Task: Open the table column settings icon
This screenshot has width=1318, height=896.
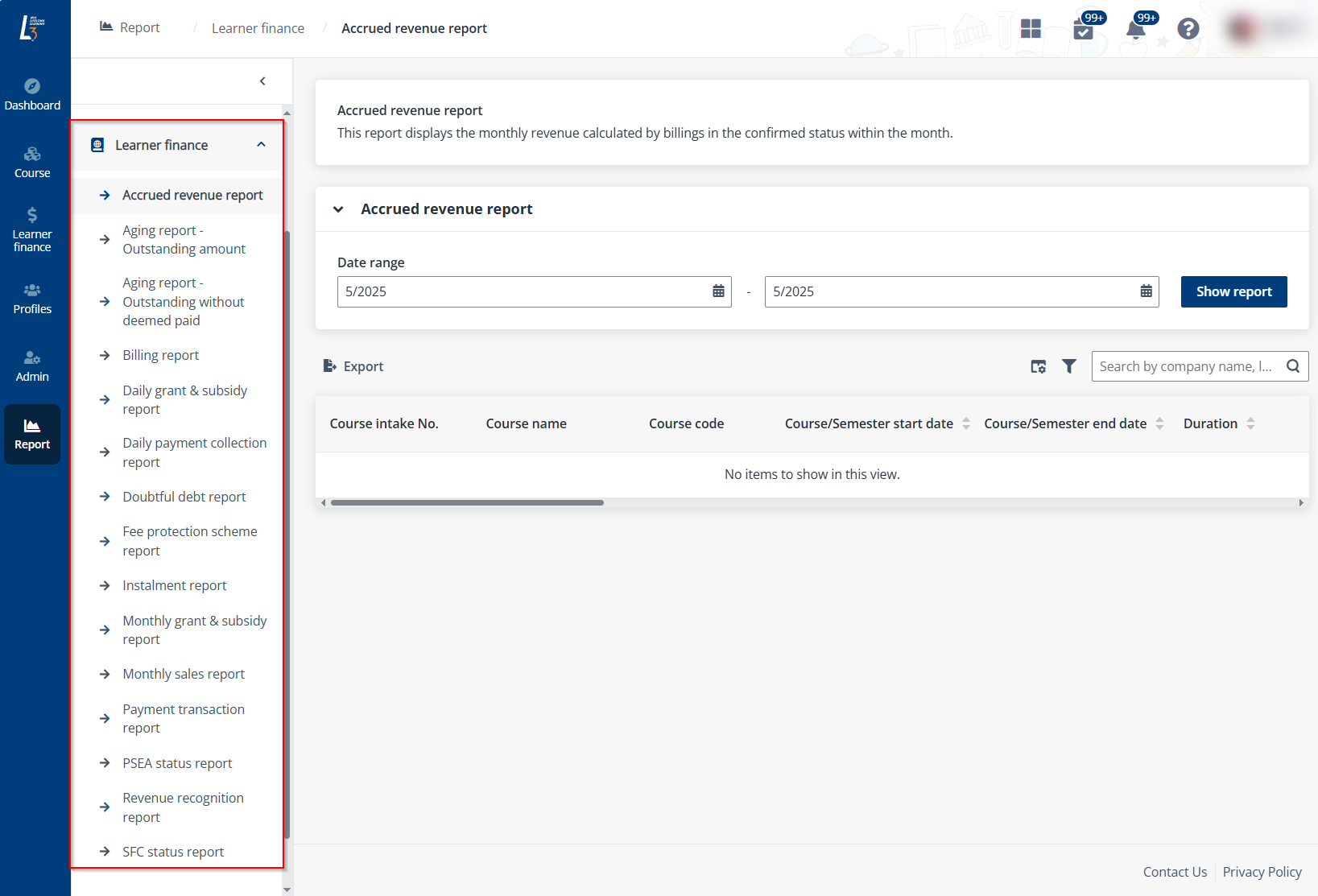Action: (x=1039, y=366)
